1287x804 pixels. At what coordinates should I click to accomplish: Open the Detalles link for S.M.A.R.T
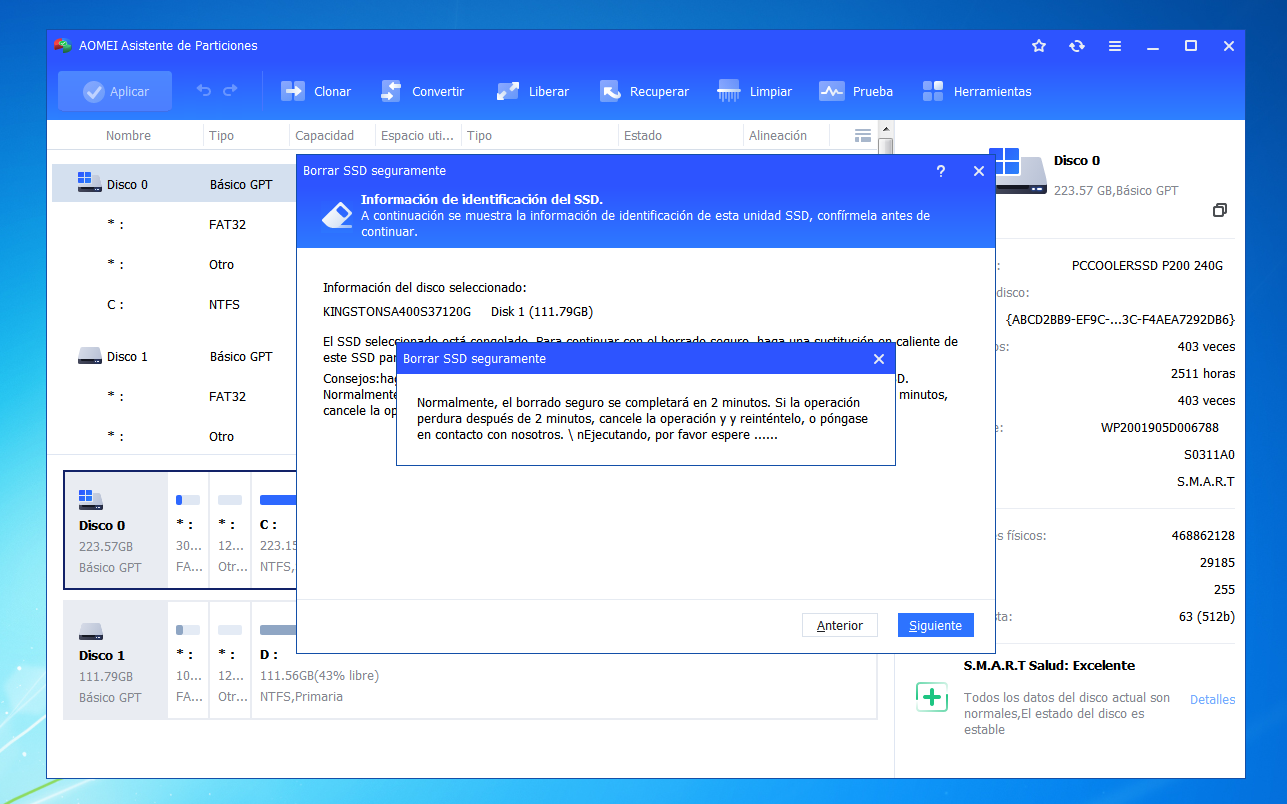coord(1212,699)
